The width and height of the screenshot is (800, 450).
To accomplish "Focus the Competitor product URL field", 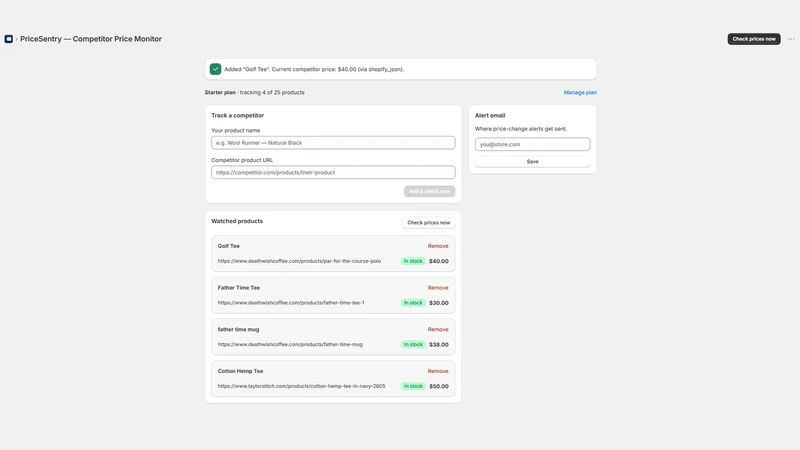I will click(x=333, y=172).
